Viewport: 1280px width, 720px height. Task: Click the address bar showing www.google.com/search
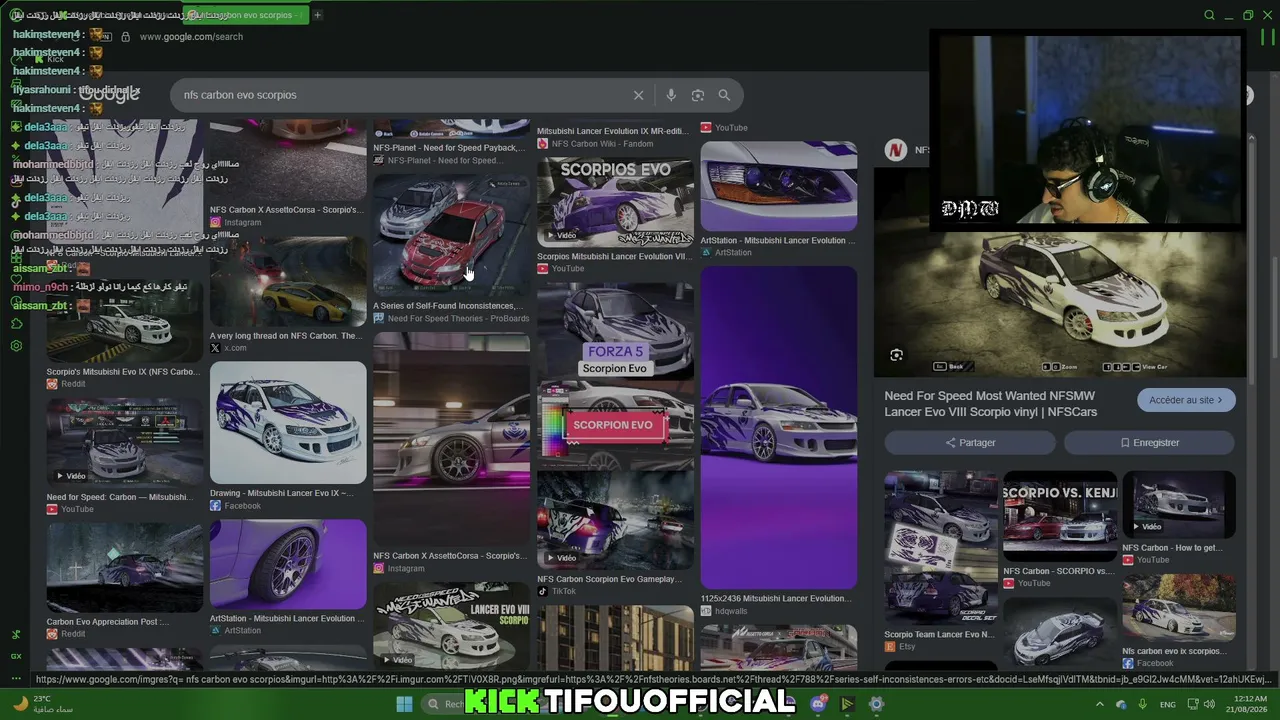click(191, 37)
